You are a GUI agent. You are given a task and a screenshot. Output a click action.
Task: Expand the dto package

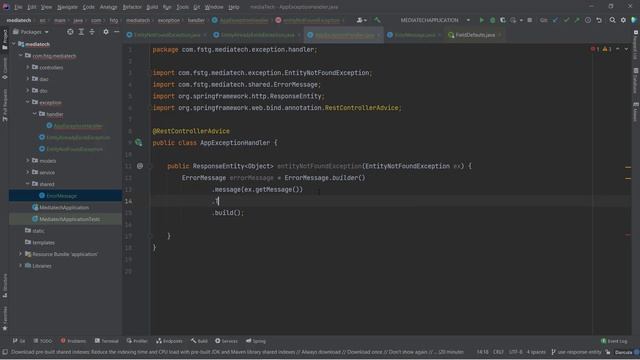pyautogui.click(x=28, y=90)
